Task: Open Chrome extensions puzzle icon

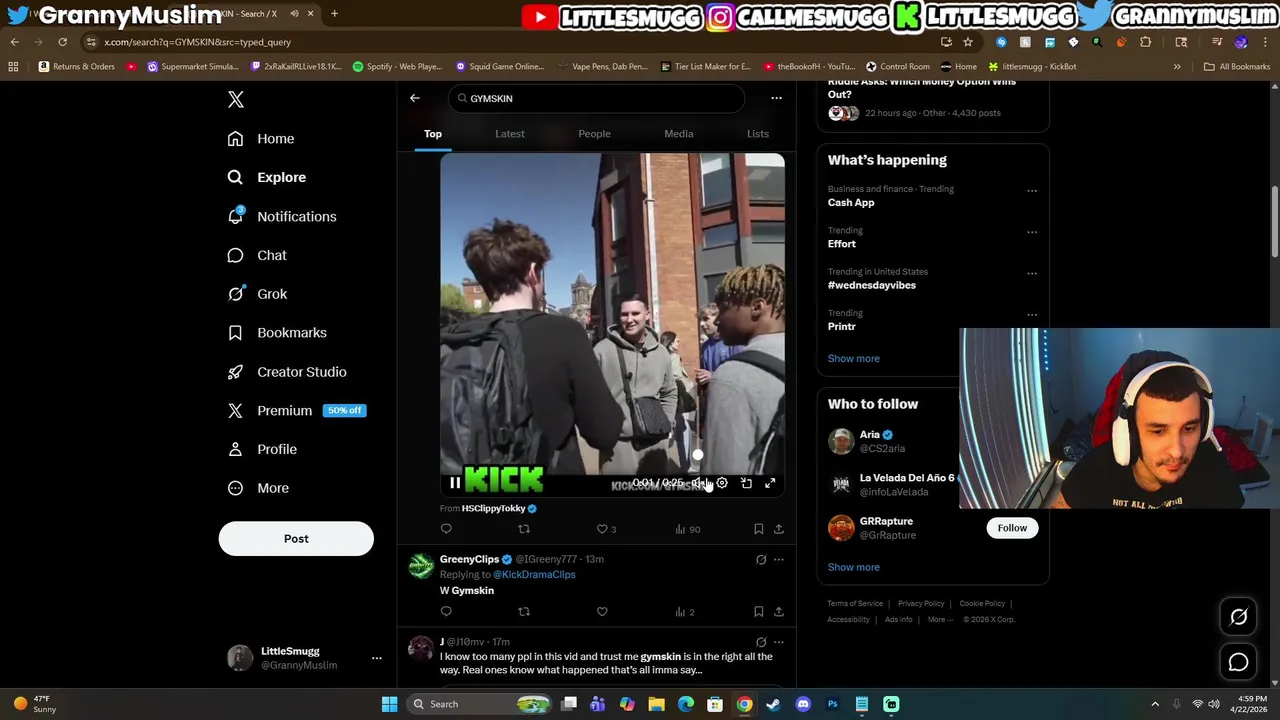Action: tap(1146, 42)
